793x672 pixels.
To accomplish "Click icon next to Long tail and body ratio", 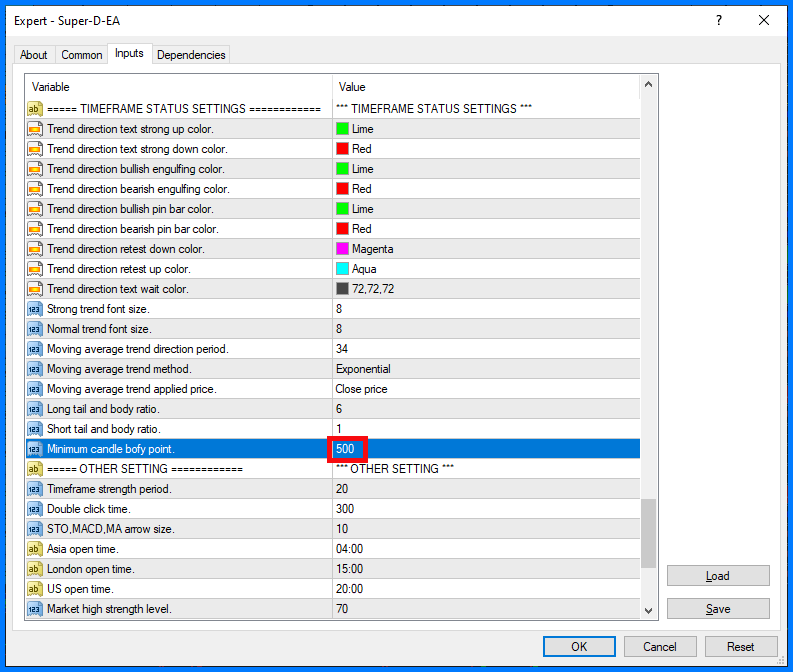I will tap(34, 409).
